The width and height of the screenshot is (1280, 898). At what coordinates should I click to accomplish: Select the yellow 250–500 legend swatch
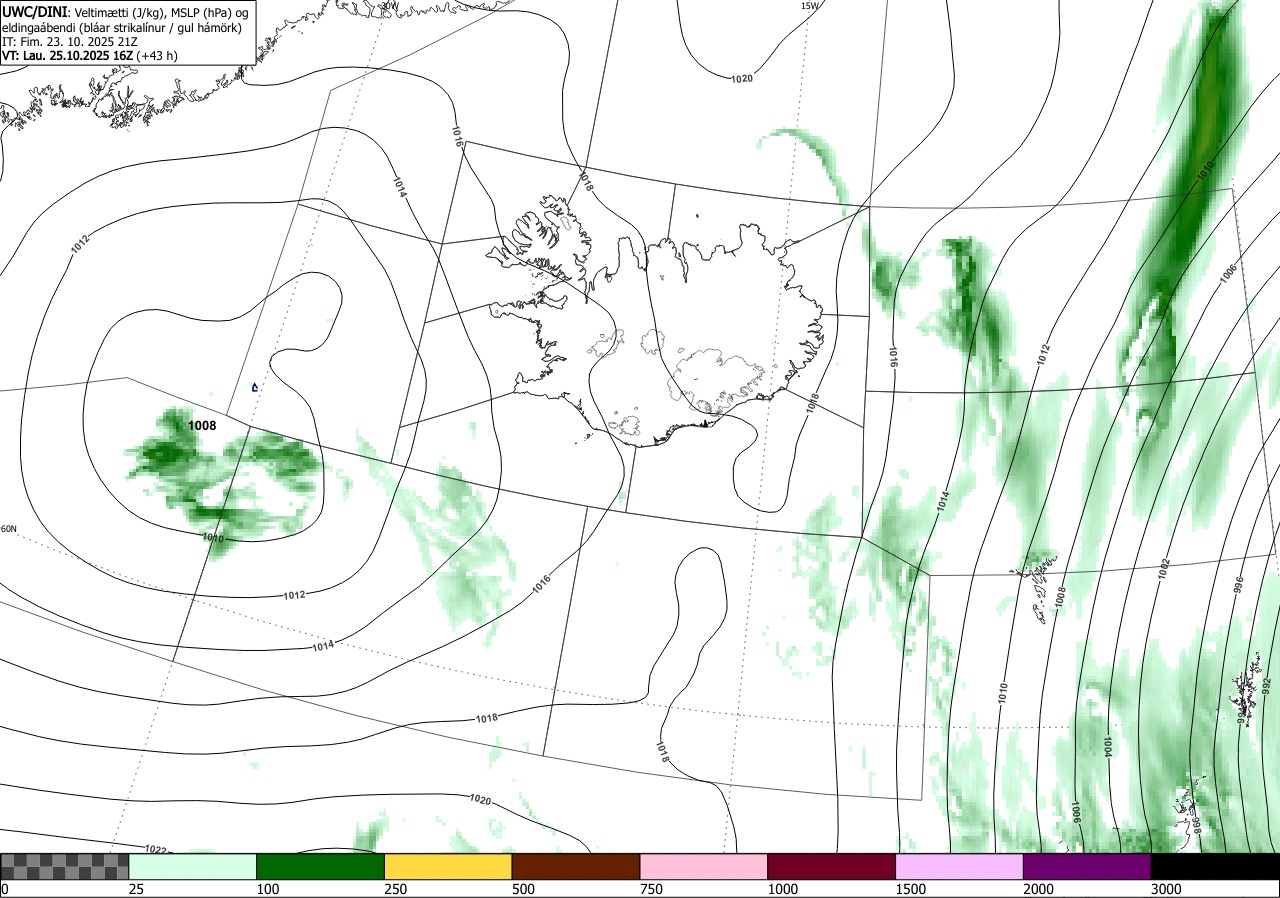[x=448, y=866]
